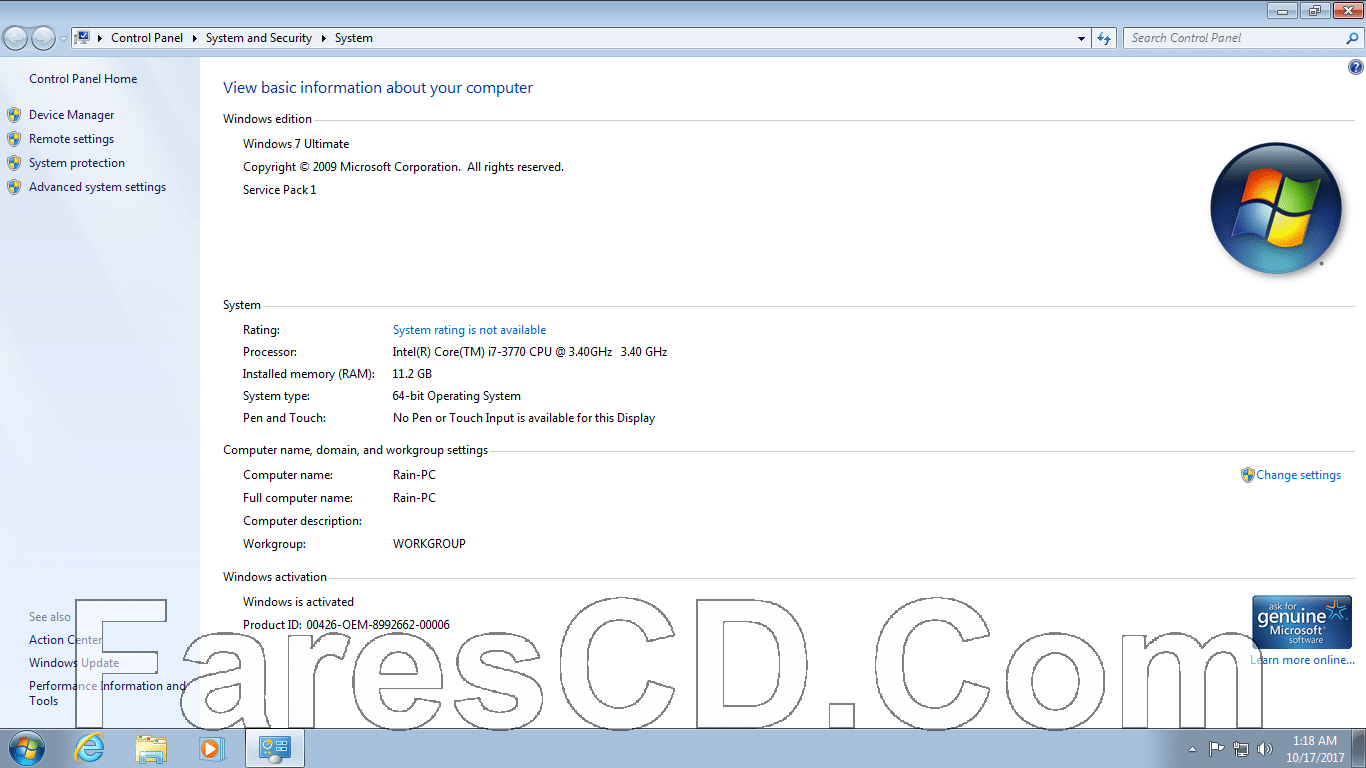Viewport: 1366px width, 768px height.
Task: Open the recent pages dropdown arrow
Action: tap(63, 38)
